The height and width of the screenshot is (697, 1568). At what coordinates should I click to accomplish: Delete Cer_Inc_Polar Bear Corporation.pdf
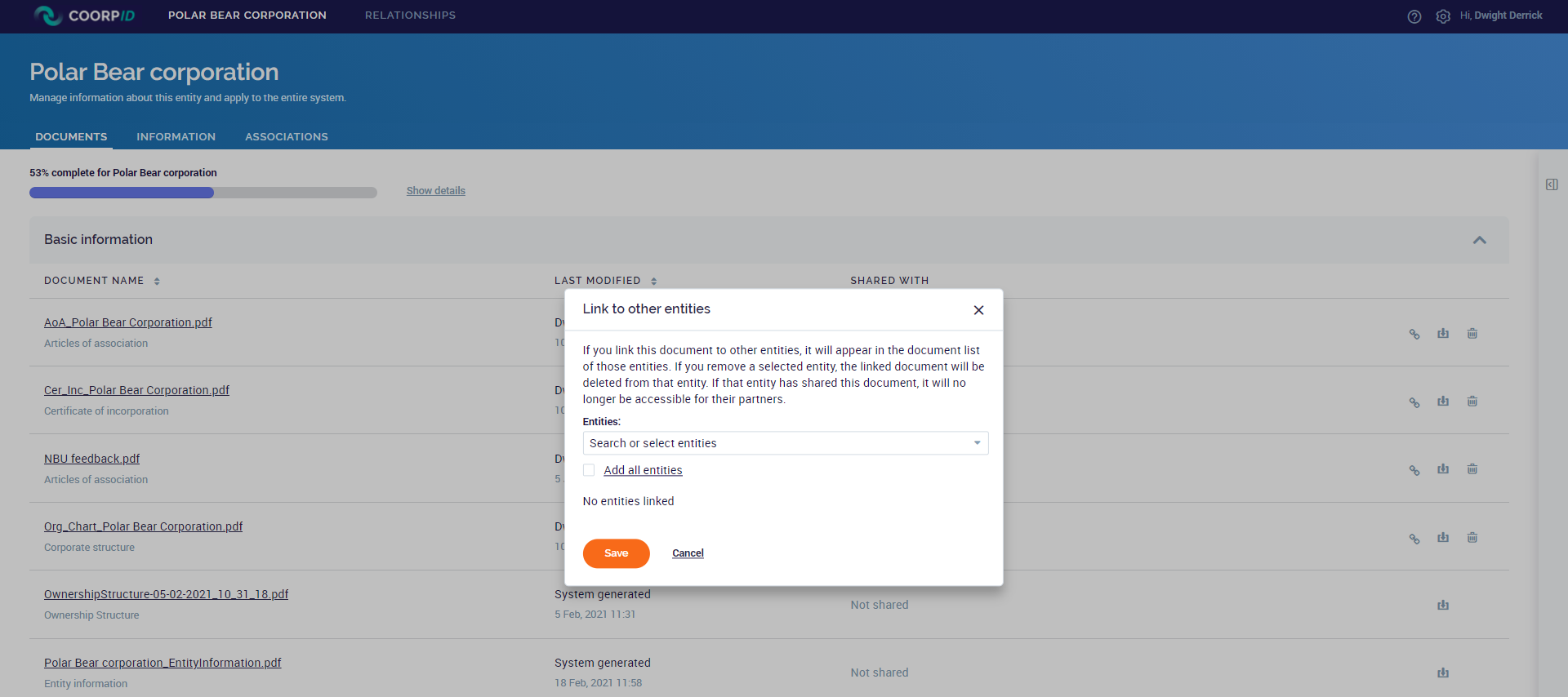(x=1472, y=401)
